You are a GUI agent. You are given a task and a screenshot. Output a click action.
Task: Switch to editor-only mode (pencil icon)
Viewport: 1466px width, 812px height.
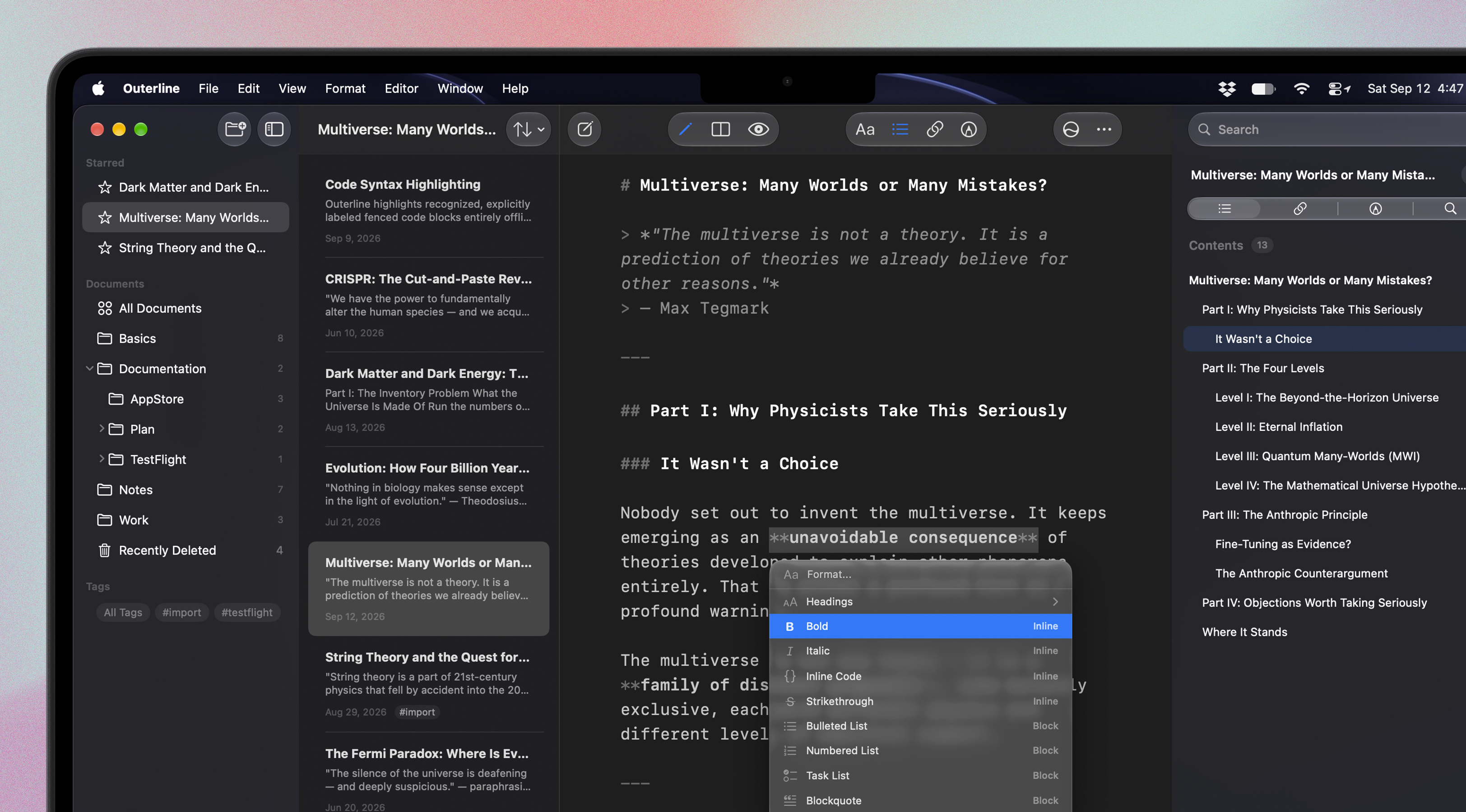pyautogui.click(x=685, y=129)
